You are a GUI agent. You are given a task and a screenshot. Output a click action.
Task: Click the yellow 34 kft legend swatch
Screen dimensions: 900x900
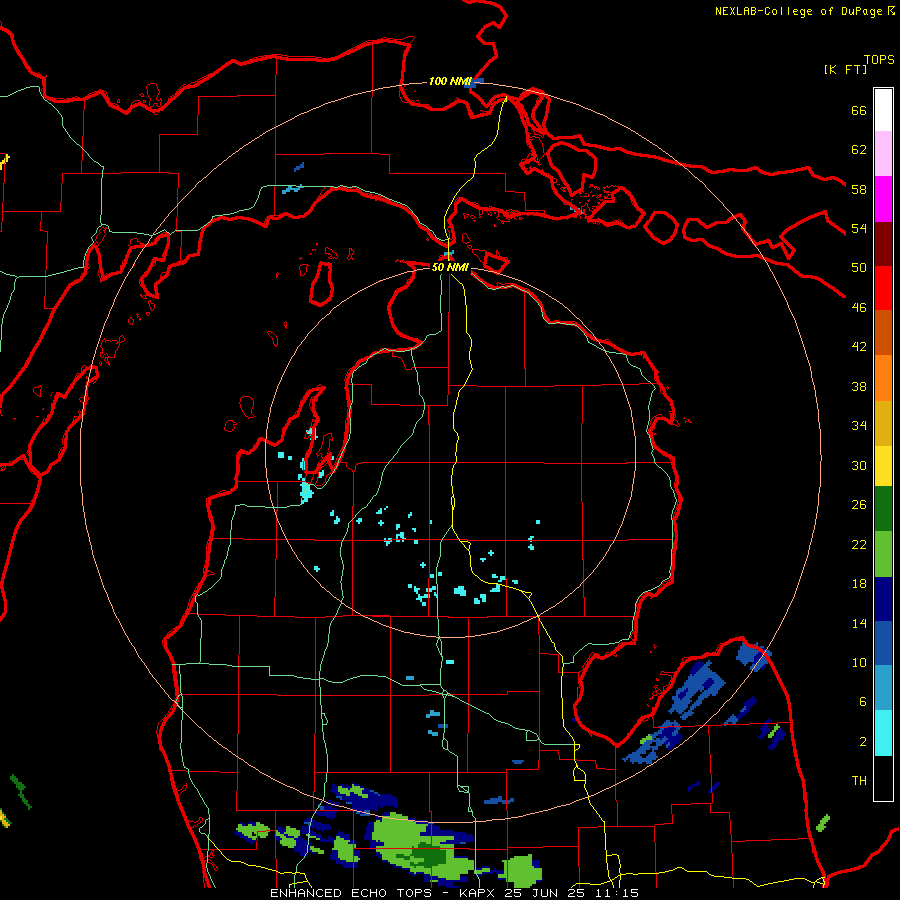pos(883,466)
